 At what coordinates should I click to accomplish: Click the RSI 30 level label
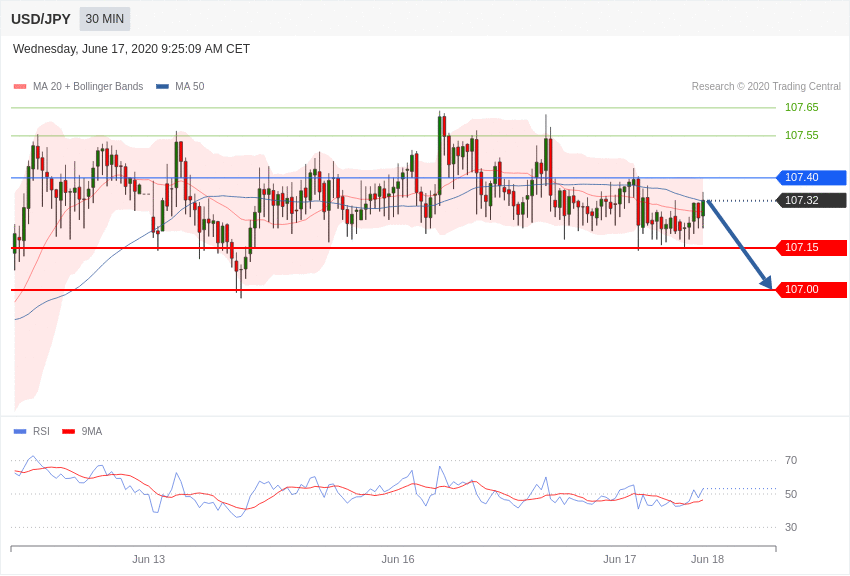tap(791, 527)
